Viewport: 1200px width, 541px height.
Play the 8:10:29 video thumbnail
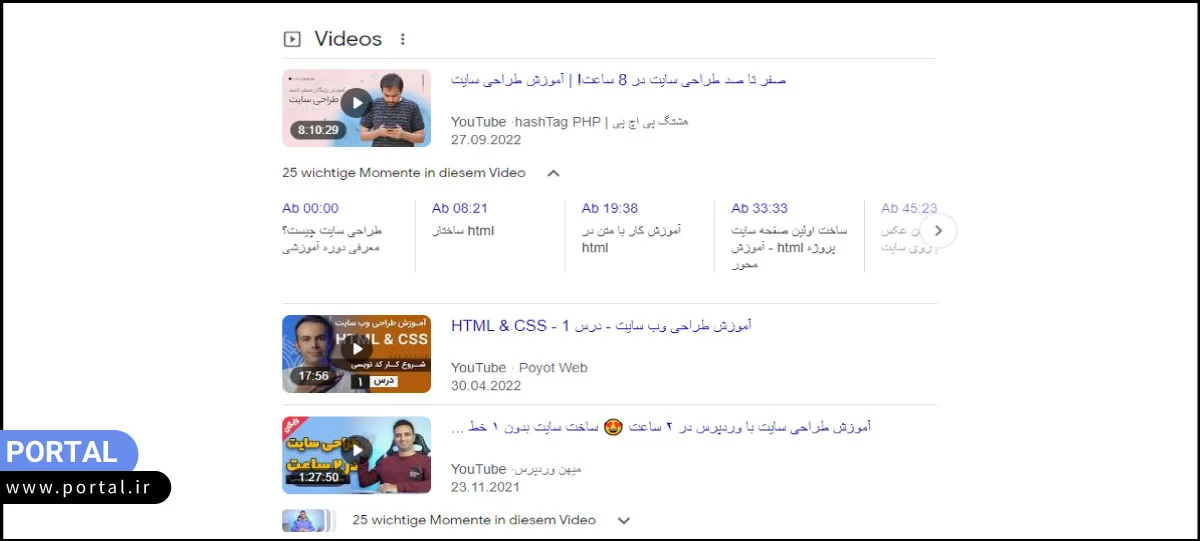[356, 108]
